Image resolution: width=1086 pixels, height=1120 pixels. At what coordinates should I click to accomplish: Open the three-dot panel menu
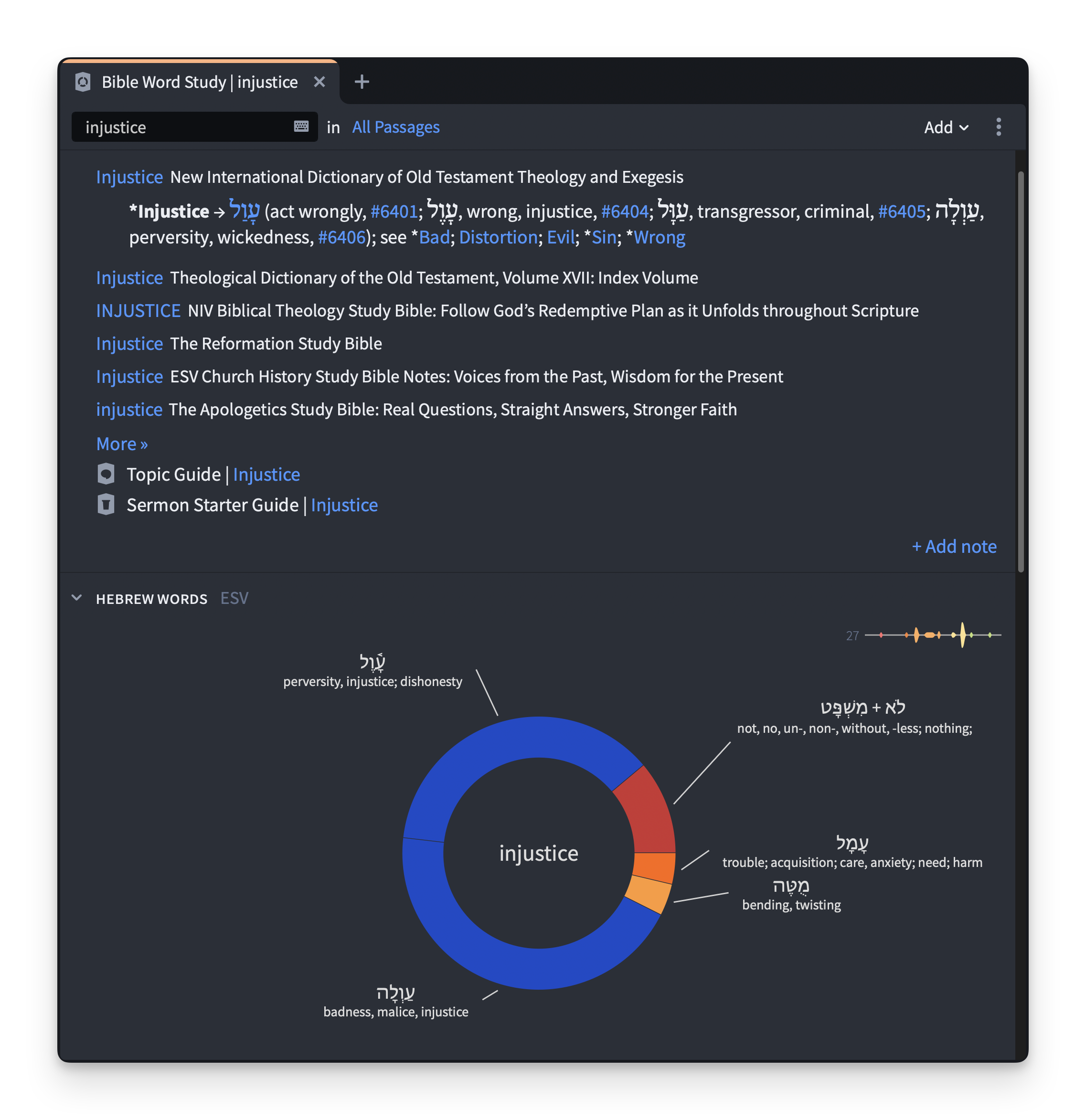[x=999, y=127]
